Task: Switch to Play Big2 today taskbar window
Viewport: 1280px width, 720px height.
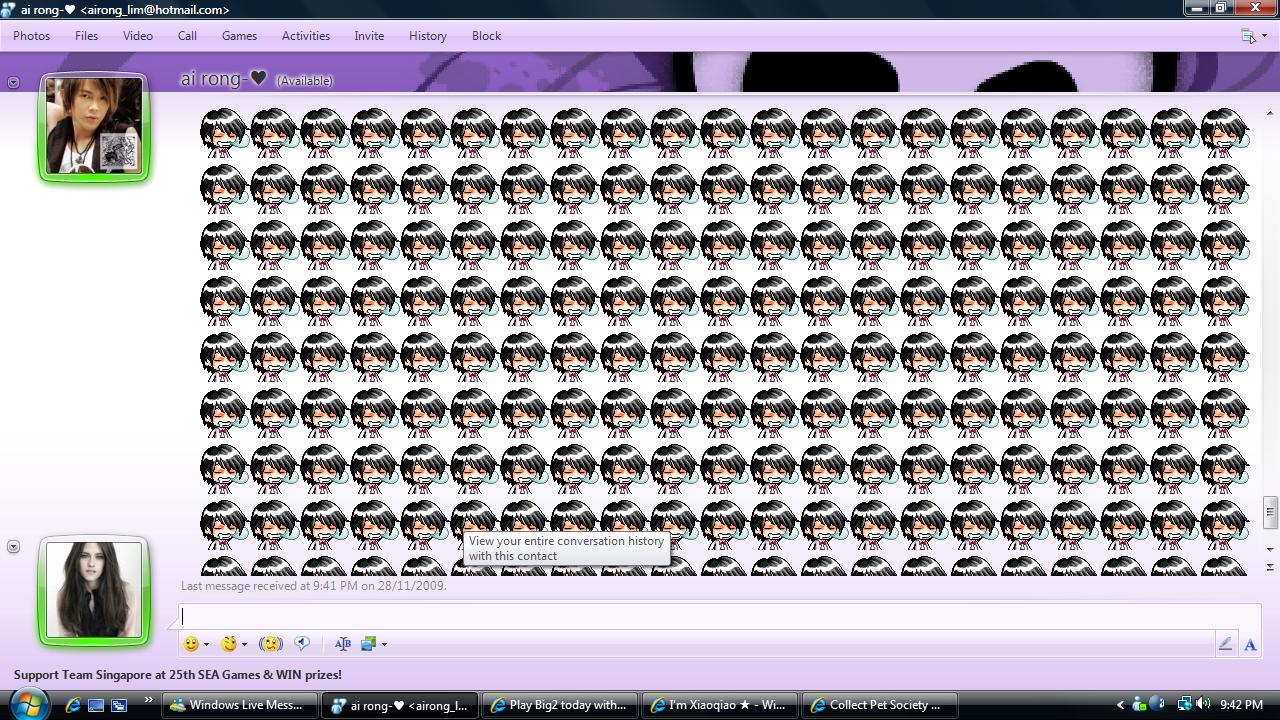Action: (x=560, y=705)
